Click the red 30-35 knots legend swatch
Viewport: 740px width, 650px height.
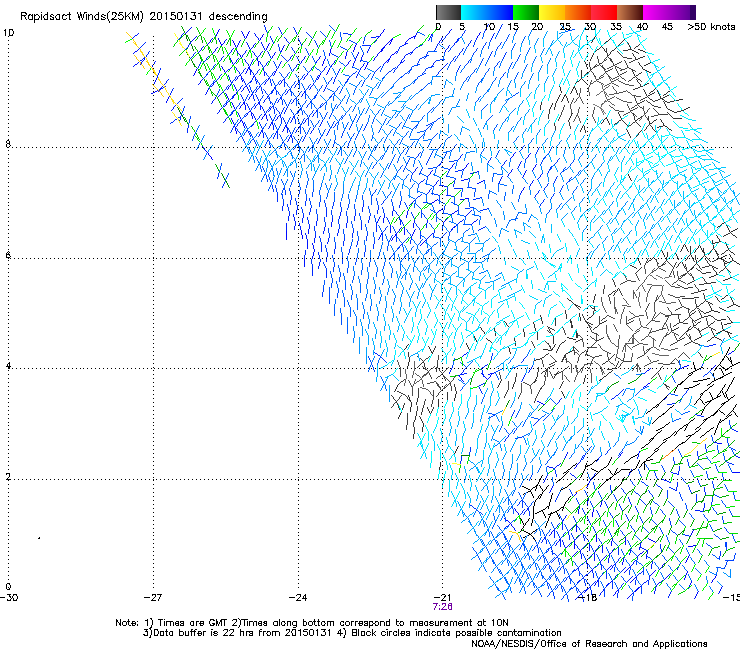[604, 12]
